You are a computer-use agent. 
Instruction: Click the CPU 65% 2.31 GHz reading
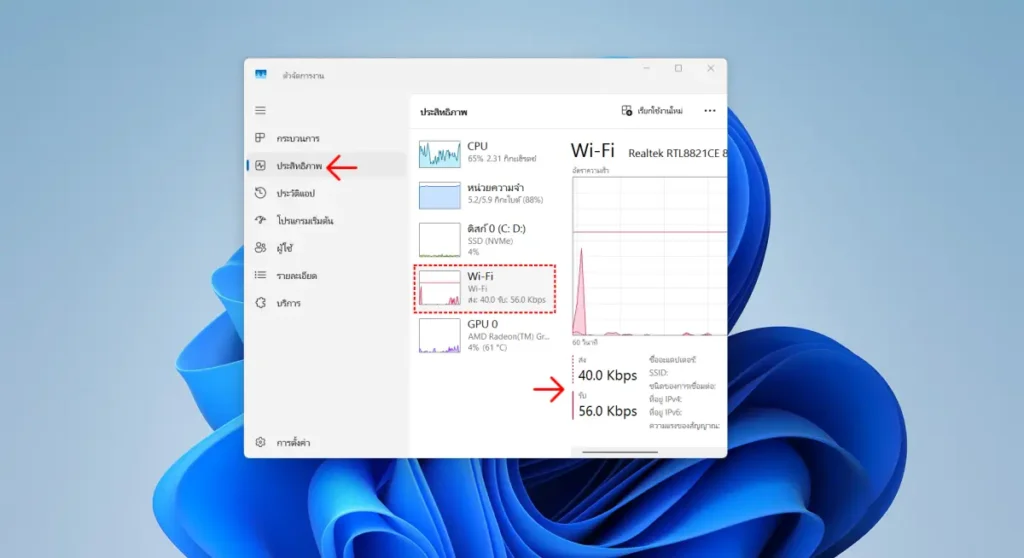coord(502,159)
